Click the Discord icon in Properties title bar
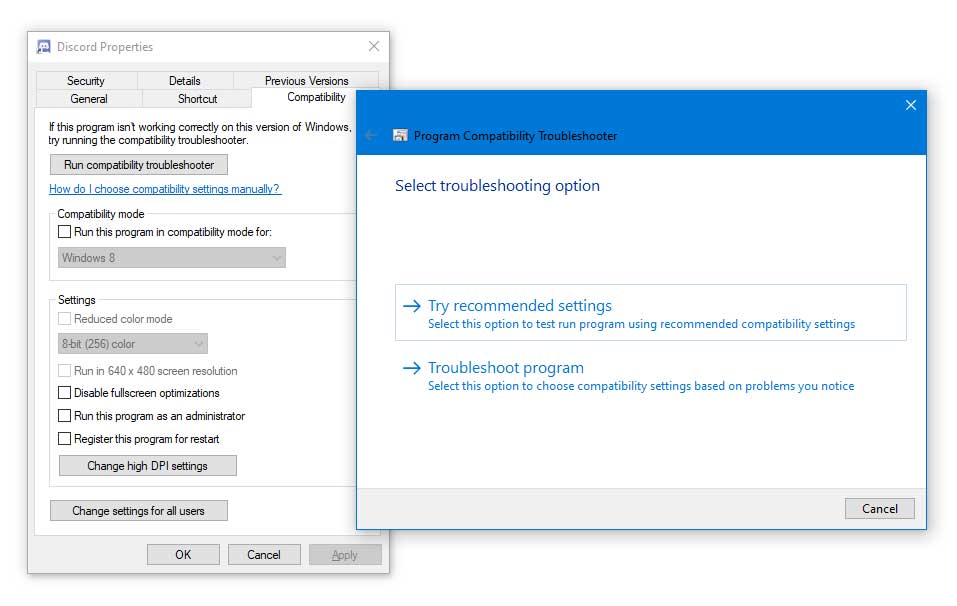This screenshot has width=957, height=606. [x=44, y=47]
